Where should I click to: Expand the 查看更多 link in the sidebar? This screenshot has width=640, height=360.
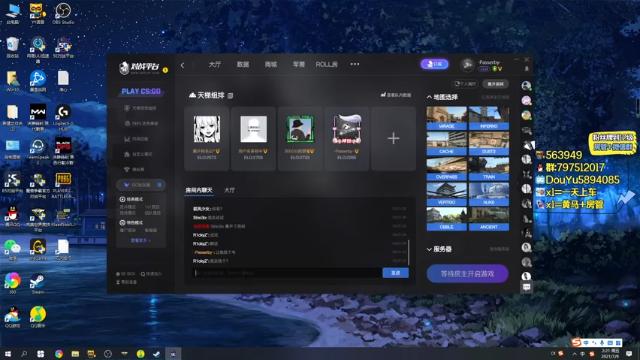click(x=140, y=240)
